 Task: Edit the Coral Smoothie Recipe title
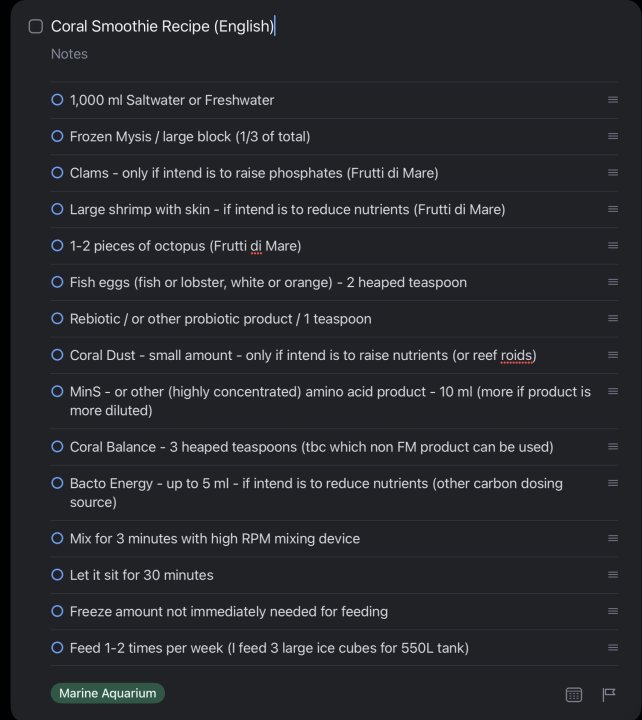pos(162,27)
